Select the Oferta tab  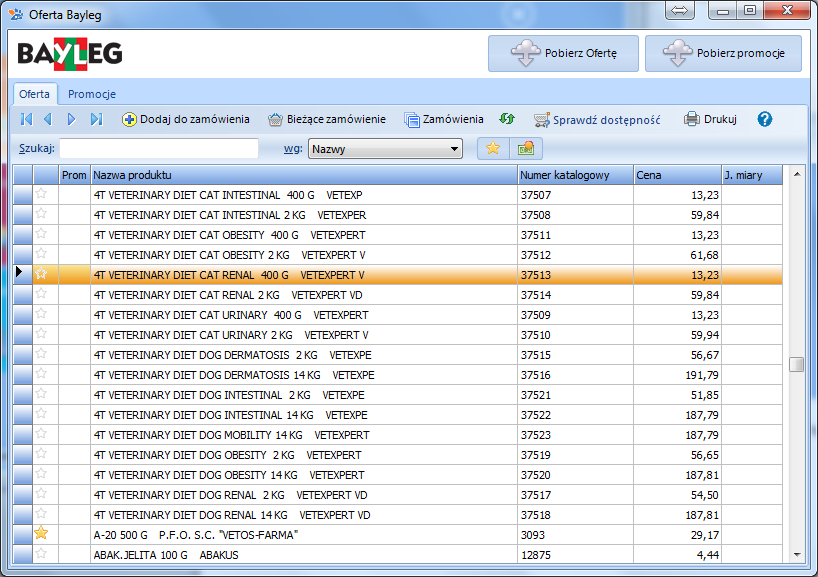click(34, 94)
